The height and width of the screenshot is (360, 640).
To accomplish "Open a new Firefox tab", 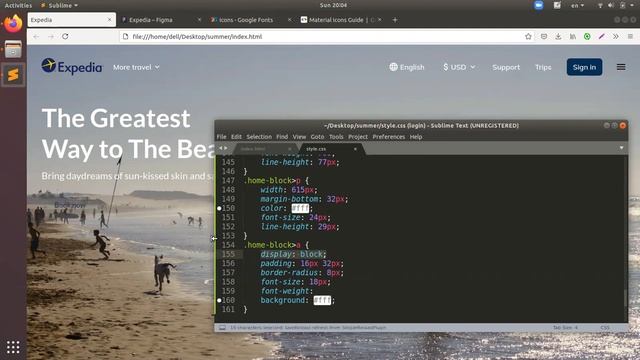I will coord(395,20).
